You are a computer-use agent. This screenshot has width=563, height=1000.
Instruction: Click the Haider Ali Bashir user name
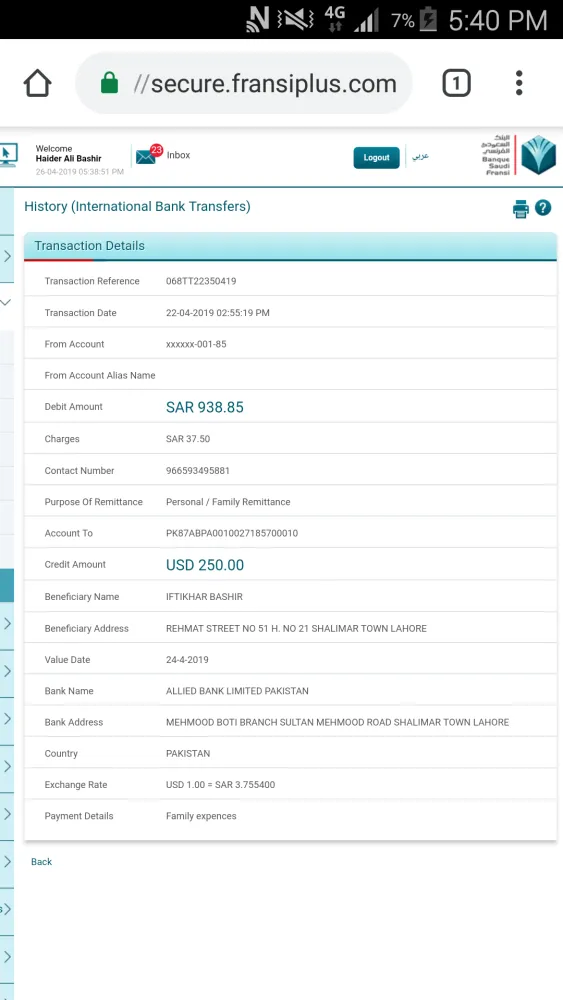[x=68, y=159]
